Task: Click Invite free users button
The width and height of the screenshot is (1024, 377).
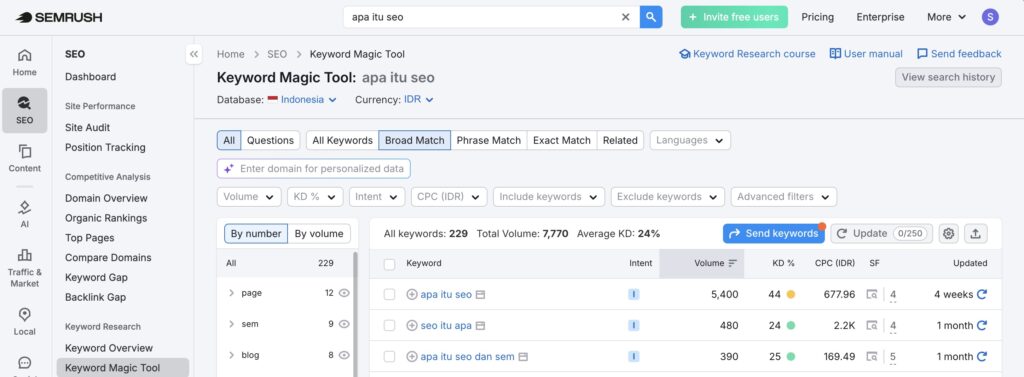Action: pyautogui.click(x=734, y=17)
